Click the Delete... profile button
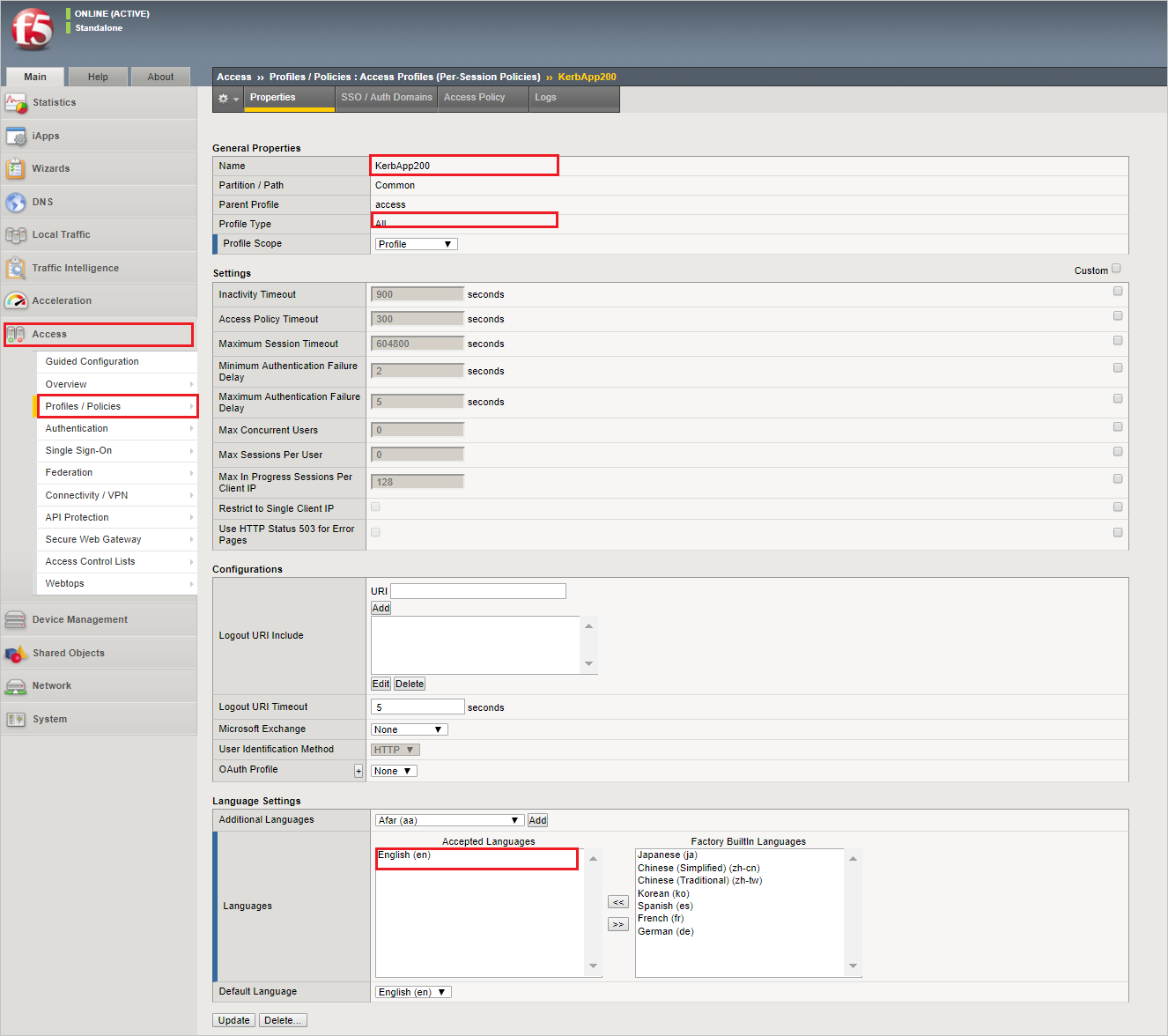1168x1036 pixels. [x=283, y=1020]
